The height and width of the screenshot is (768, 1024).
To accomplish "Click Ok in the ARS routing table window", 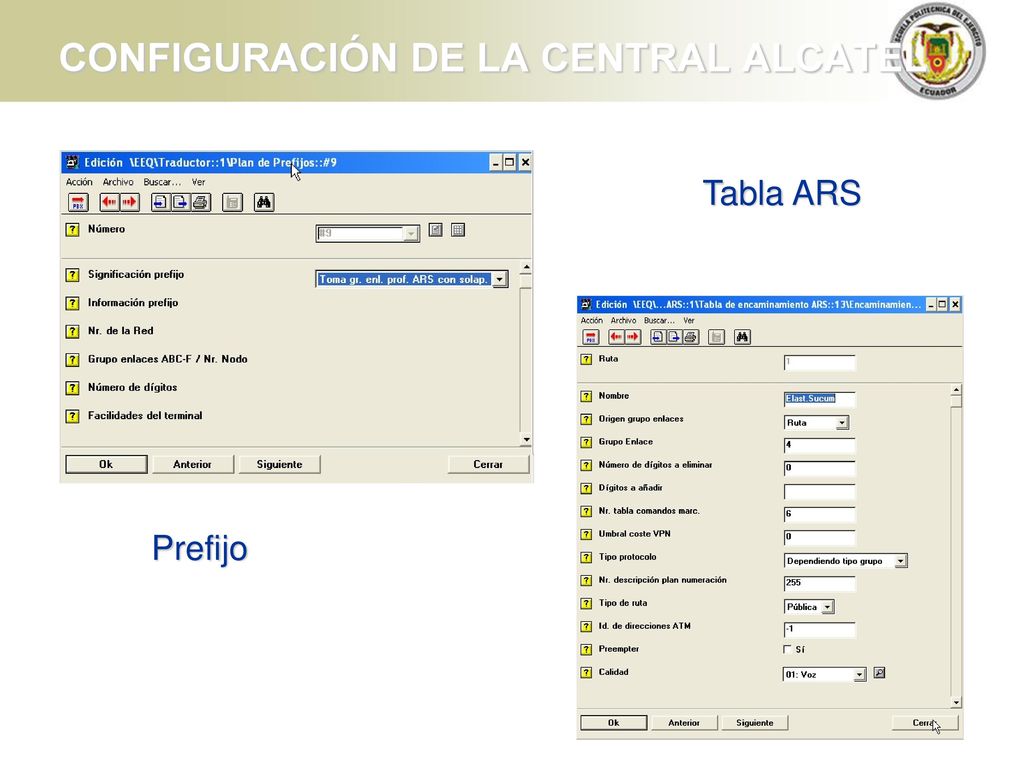I will (x=613, y=723).
